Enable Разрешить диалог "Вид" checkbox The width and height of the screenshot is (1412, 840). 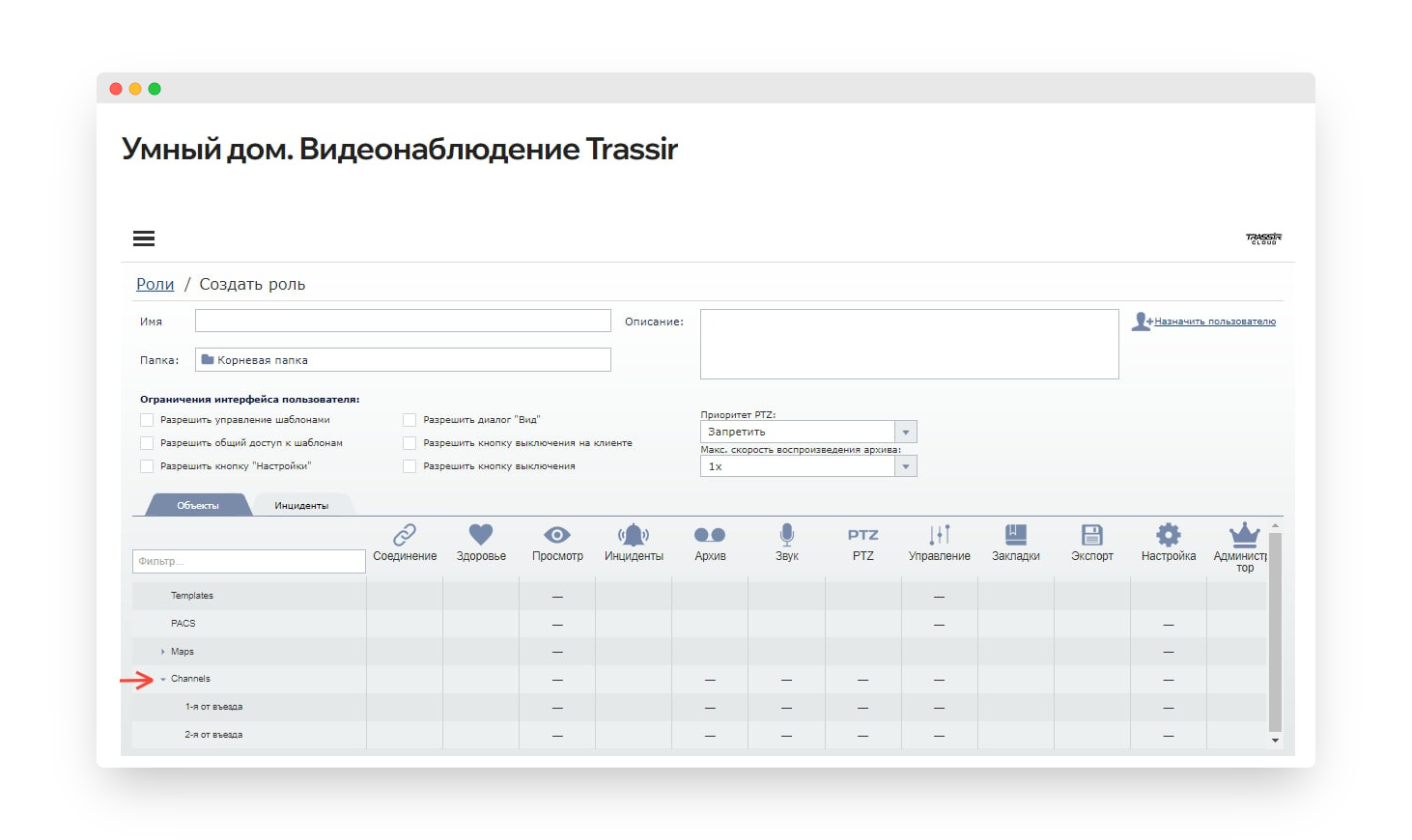[409, 420]
